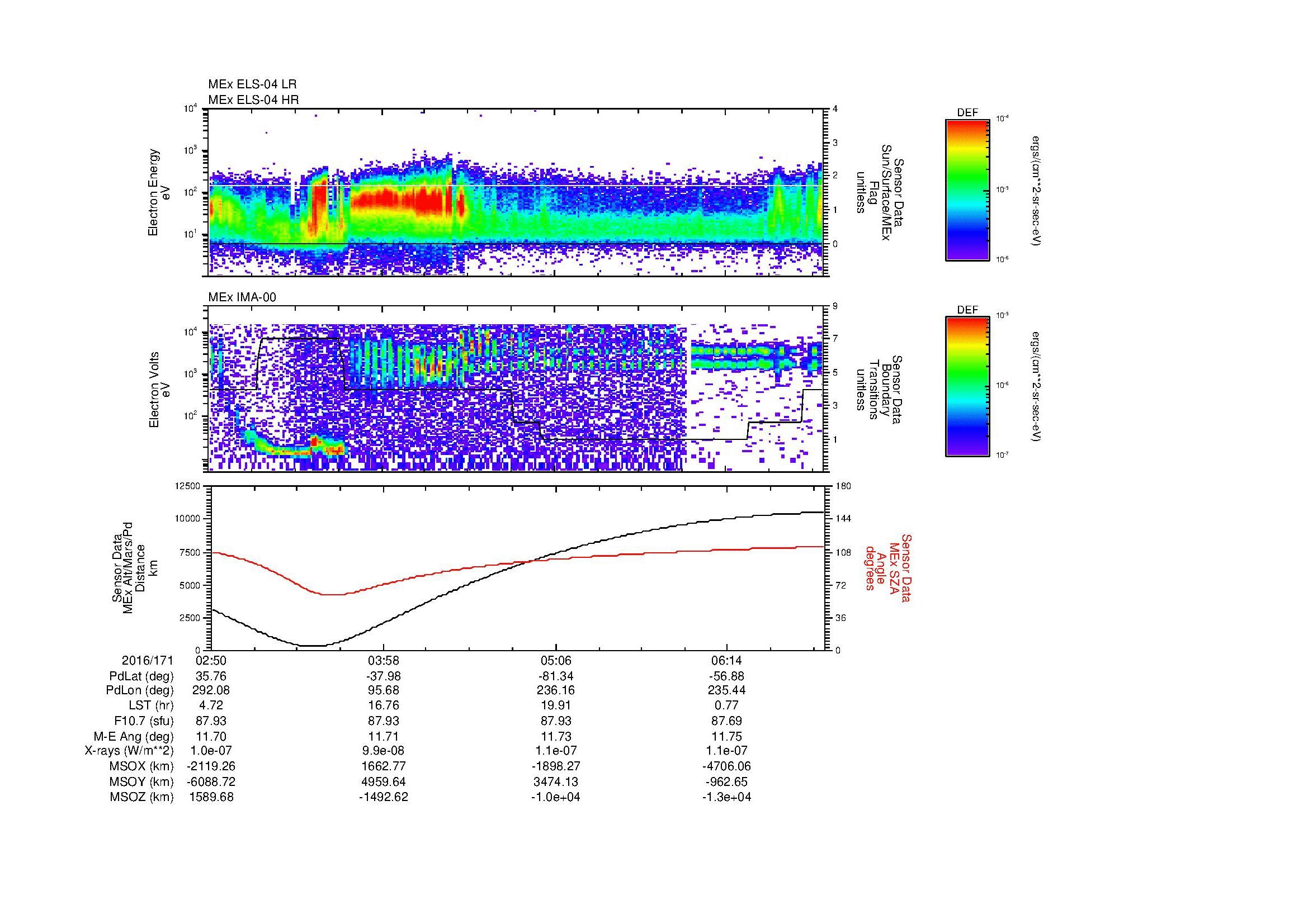Click the '2016/171' date label
The width and height of the screenshot is (1308, 924).
148,661
